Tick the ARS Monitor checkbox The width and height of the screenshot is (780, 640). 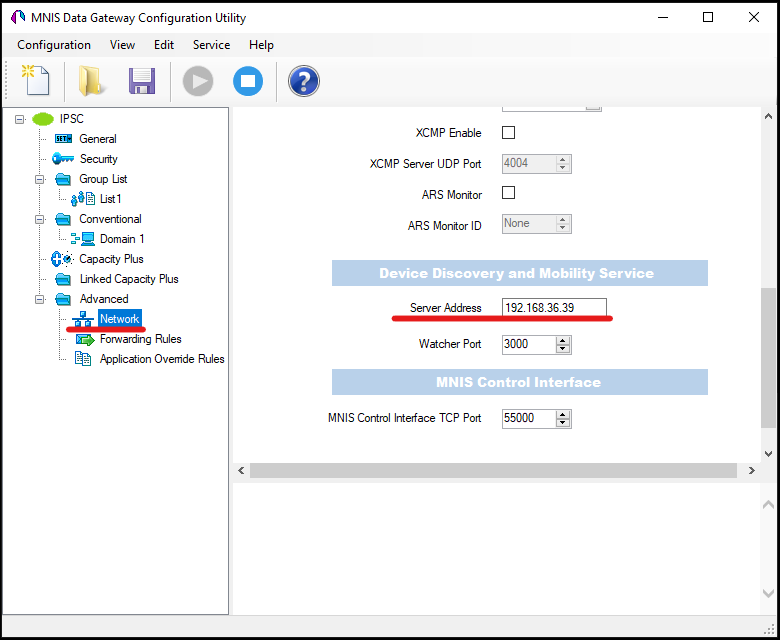(508, 193)
